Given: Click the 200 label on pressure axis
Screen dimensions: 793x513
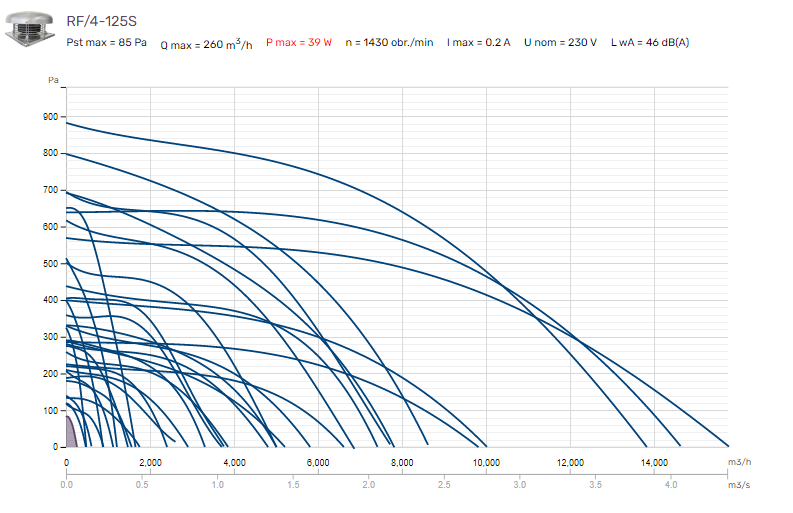Looking at the screenshot, I should 51,374.
